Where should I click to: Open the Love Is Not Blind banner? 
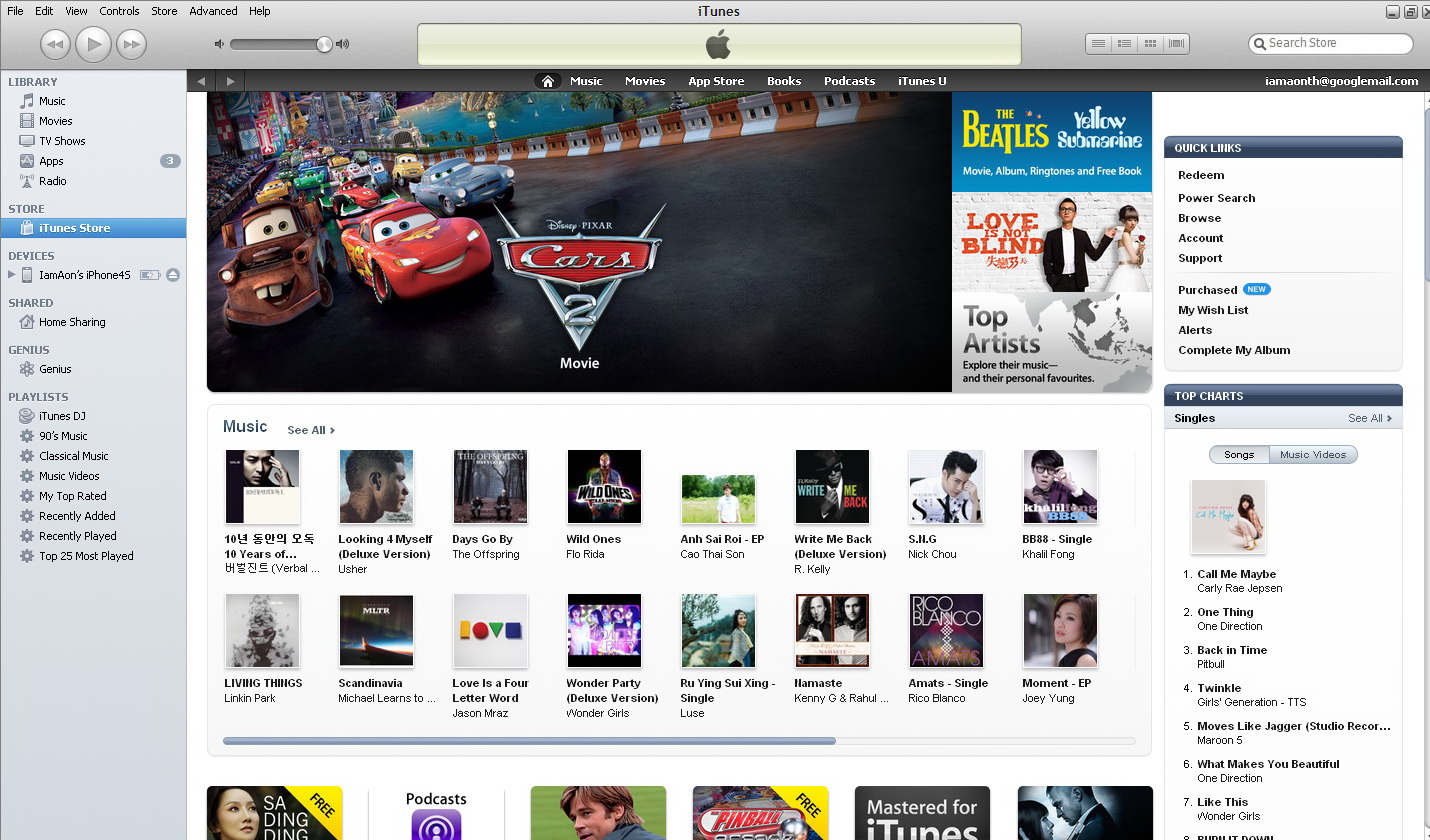pos(1052,242)
